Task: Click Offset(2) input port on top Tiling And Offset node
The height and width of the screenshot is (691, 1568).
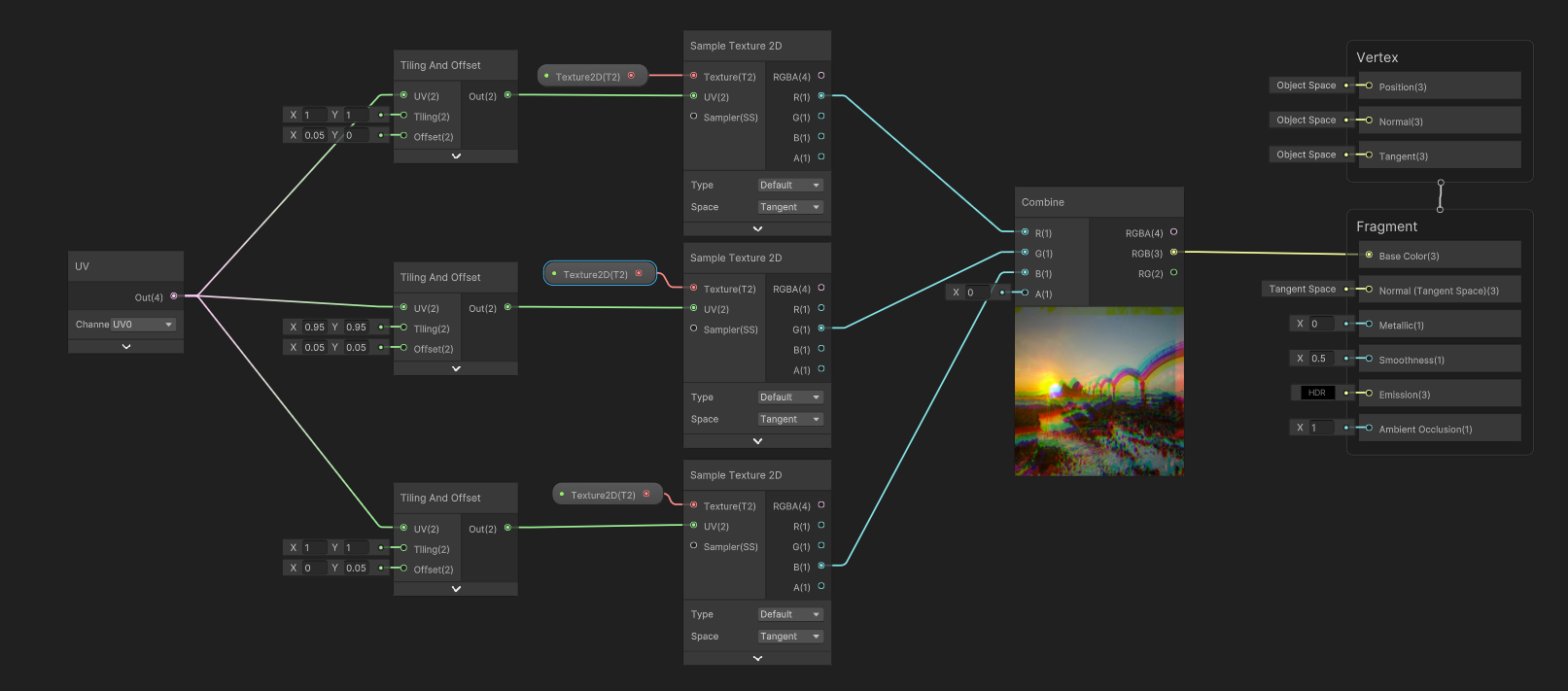Action: [x=403, y=136]
